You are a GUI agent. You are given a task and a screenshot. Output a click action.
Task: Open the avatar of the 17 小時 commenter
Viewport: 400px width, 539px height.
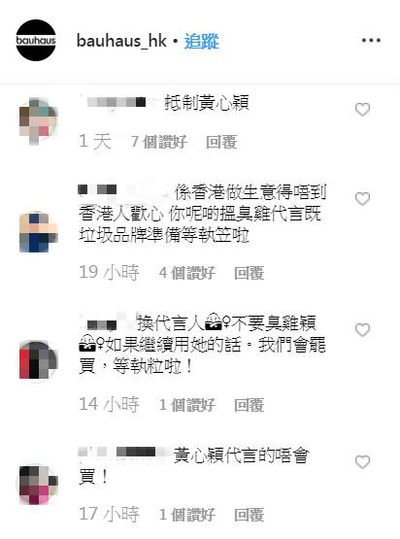pyautogui.click(x=38, y=485)
